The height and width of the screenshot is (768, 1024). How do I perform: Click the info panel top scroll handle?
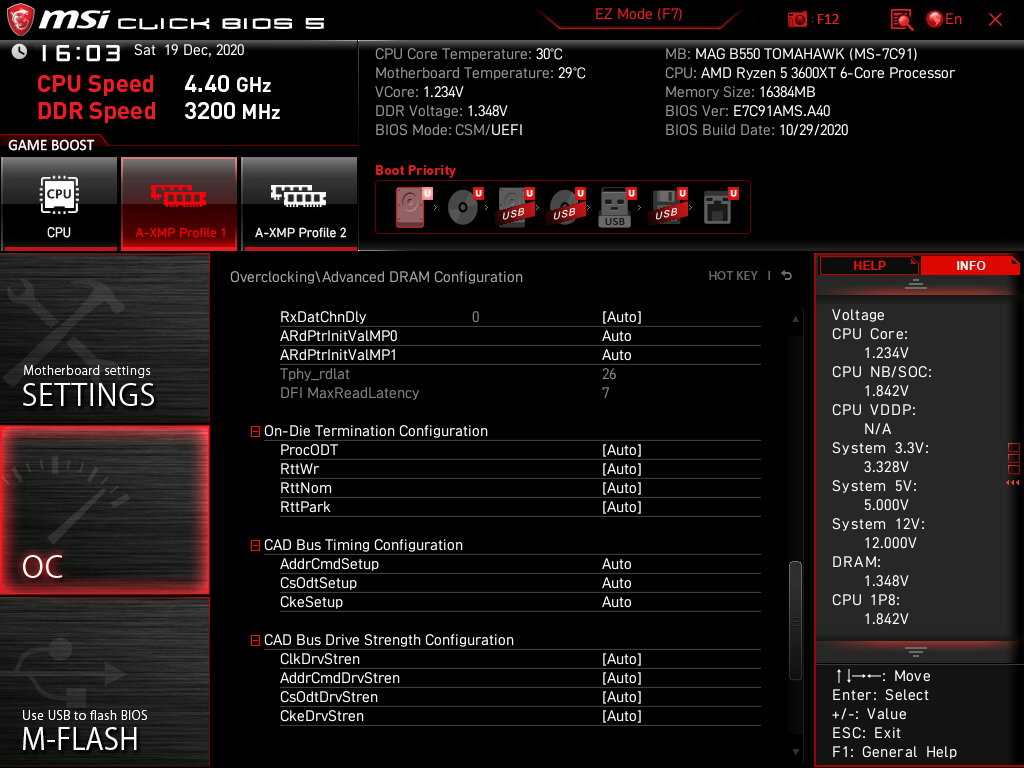click(916, 283)
